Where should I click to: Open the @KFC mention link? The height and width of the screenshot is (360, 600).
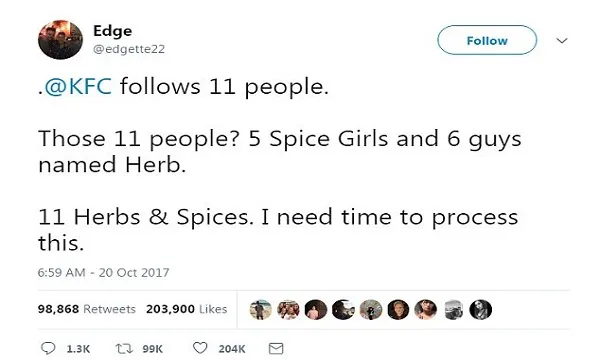(x=78, y=86)
